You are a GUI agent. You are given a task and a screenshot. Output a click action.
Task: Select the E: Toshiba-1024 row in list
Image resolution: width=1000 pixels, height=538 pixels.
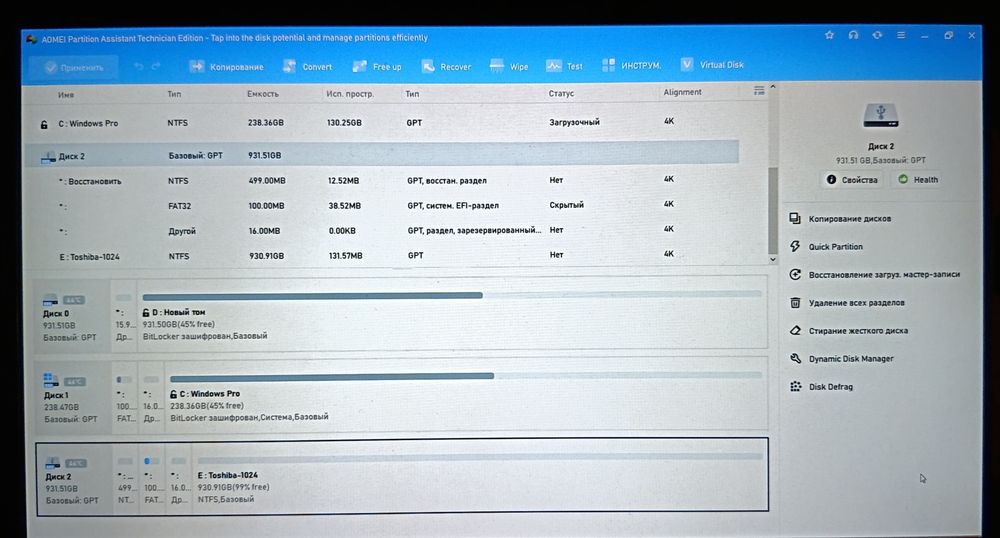point(383,256)
